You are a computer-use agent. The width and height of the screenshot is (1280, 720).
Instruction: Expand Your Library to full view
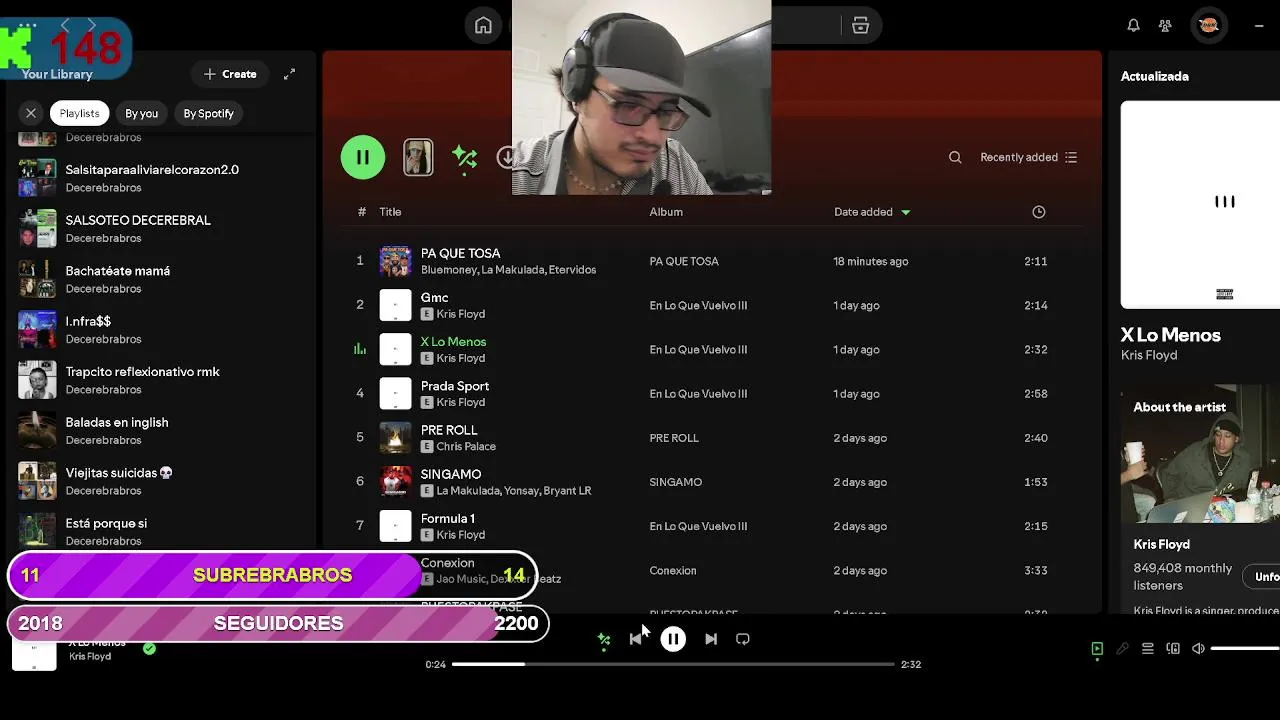pyautogui.click(x=289, y=74)
